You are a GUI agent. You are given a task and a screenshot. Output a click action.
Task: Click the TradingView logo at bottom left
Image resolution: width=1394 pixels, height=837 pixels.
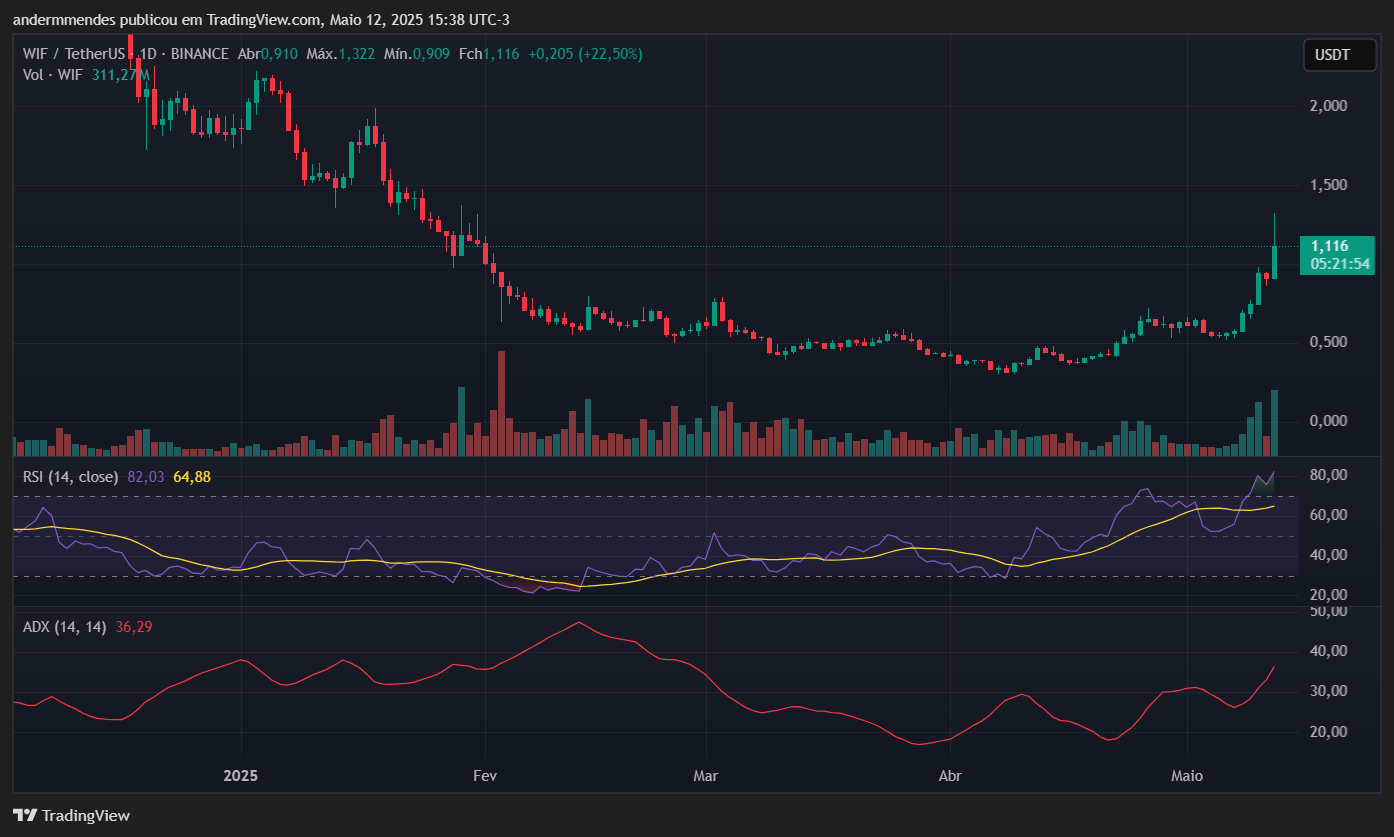71,815
